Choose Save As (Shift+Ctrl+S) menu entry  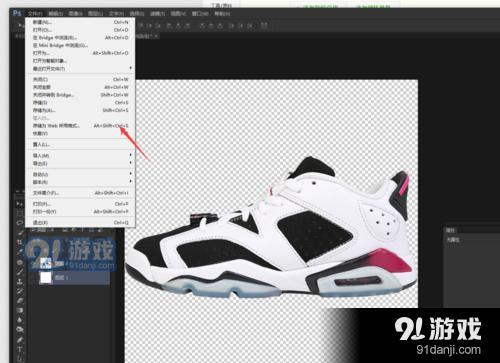pos(80,110)
